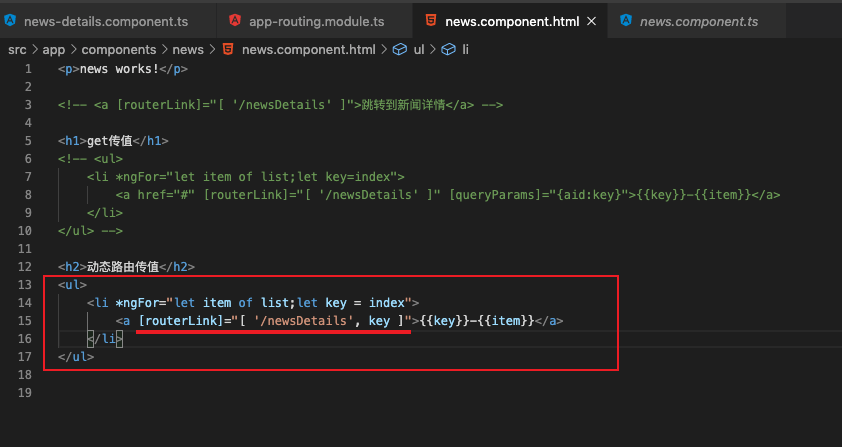Click HTML5 icon on news.component.html tab

pos(431,20)
